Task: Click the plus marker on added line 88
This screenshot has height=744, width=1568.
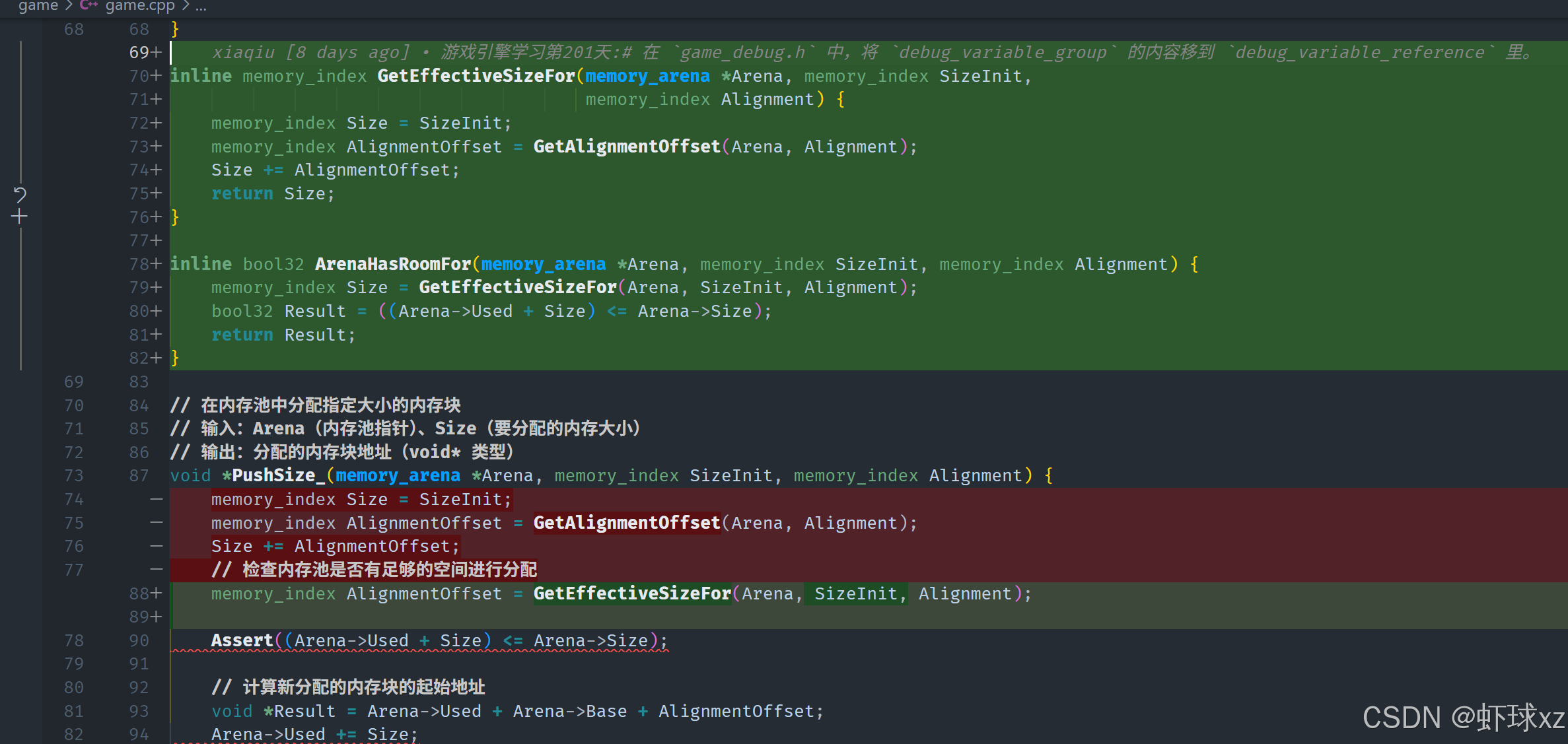Action: 156,593
